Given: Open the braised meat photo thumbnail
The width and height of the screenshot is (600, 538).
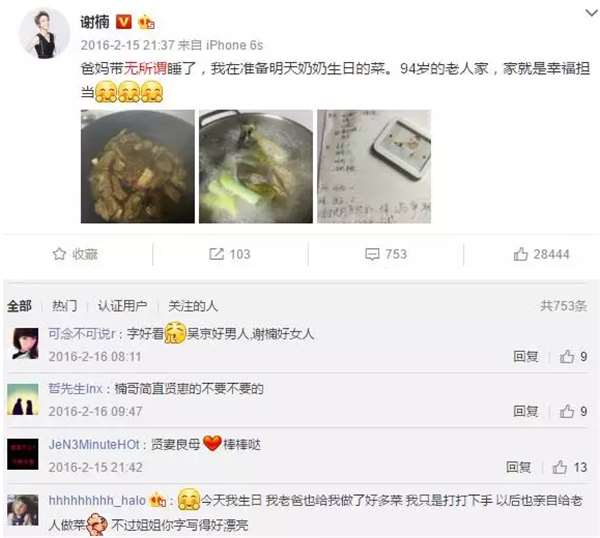Looking at the screenshot, I should 138,166.
